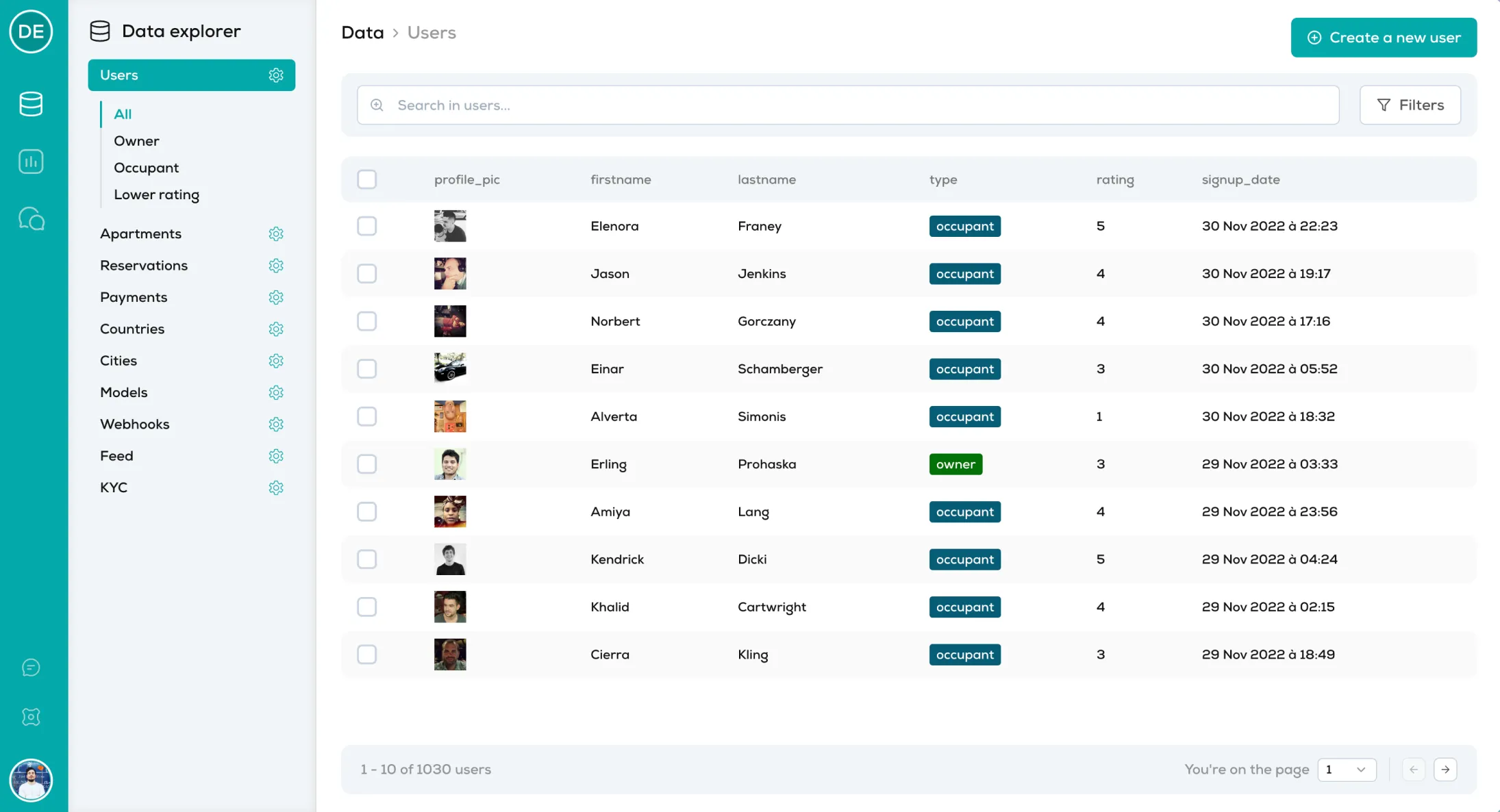This screenshot has width=1500, height=812.
Task: Open Payments settings gear
Action: (x=276, y=297)
